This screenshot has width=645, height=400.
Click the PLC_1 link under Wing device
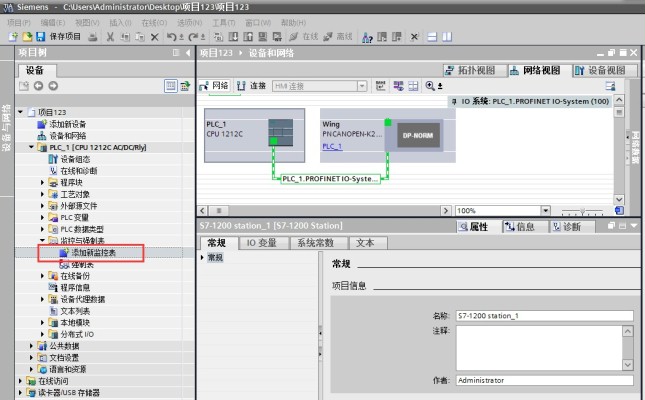(x=332, y=146)
